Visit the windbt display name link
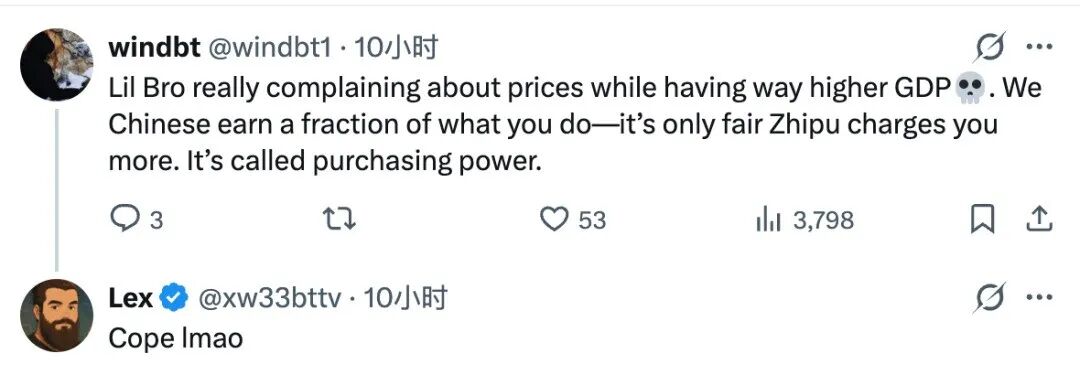Image resolution: width=1080 pixels, height=368 pixels. click(155, 48)
